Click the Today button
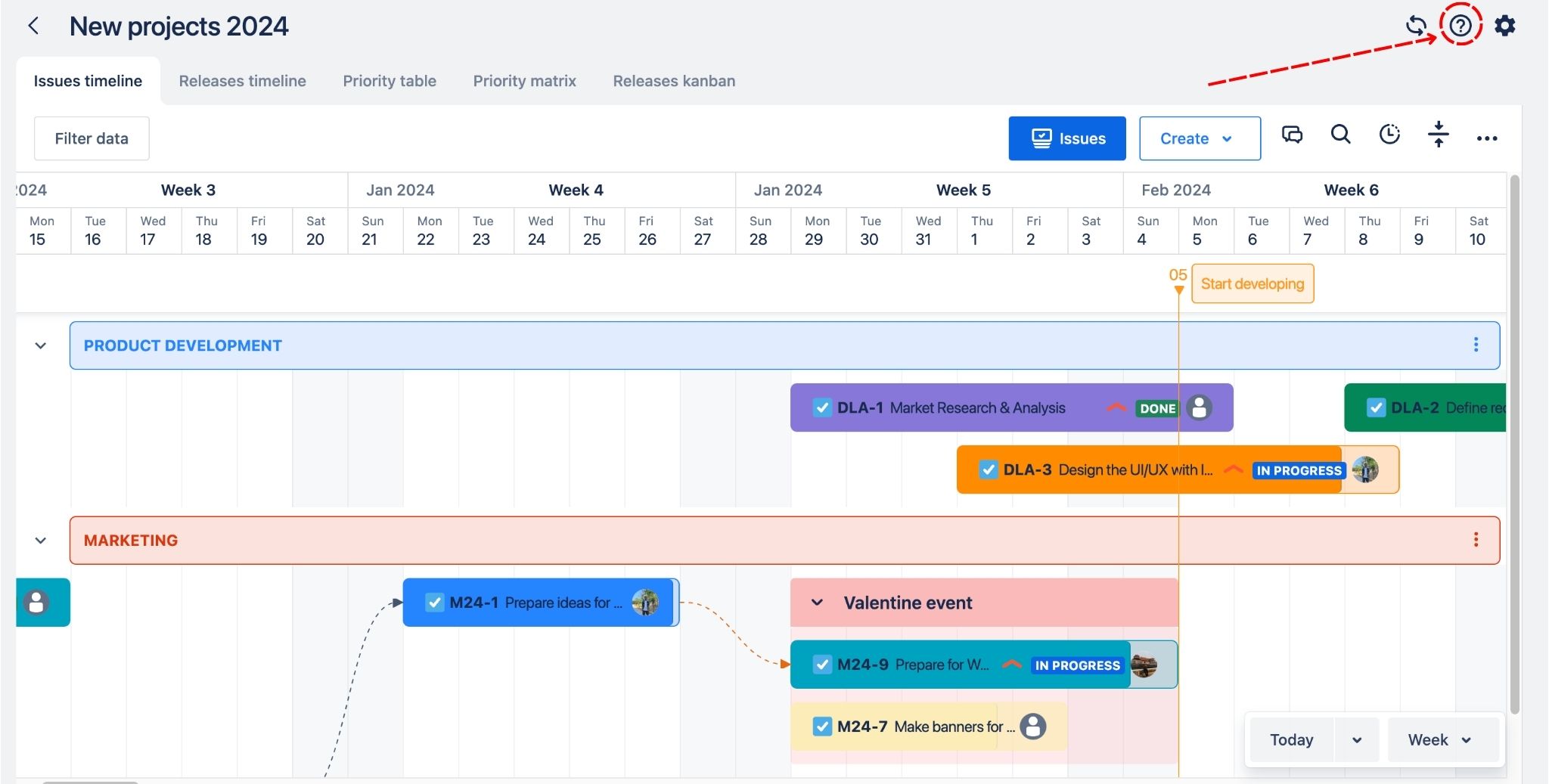The height and width of the screenshot is (784, 1549). pos(1291,739)
